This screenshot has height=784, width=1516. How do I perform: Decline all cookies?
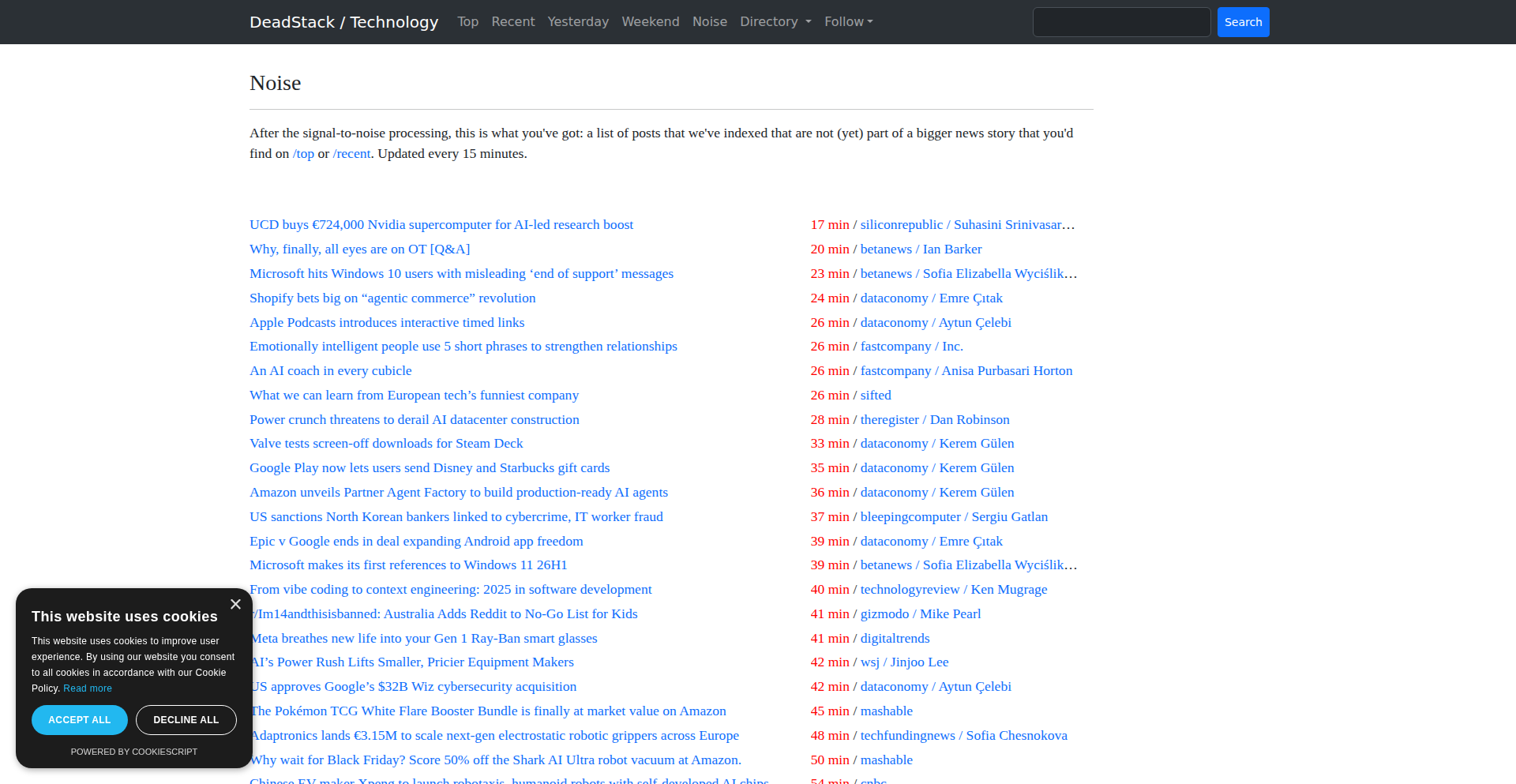186,719
